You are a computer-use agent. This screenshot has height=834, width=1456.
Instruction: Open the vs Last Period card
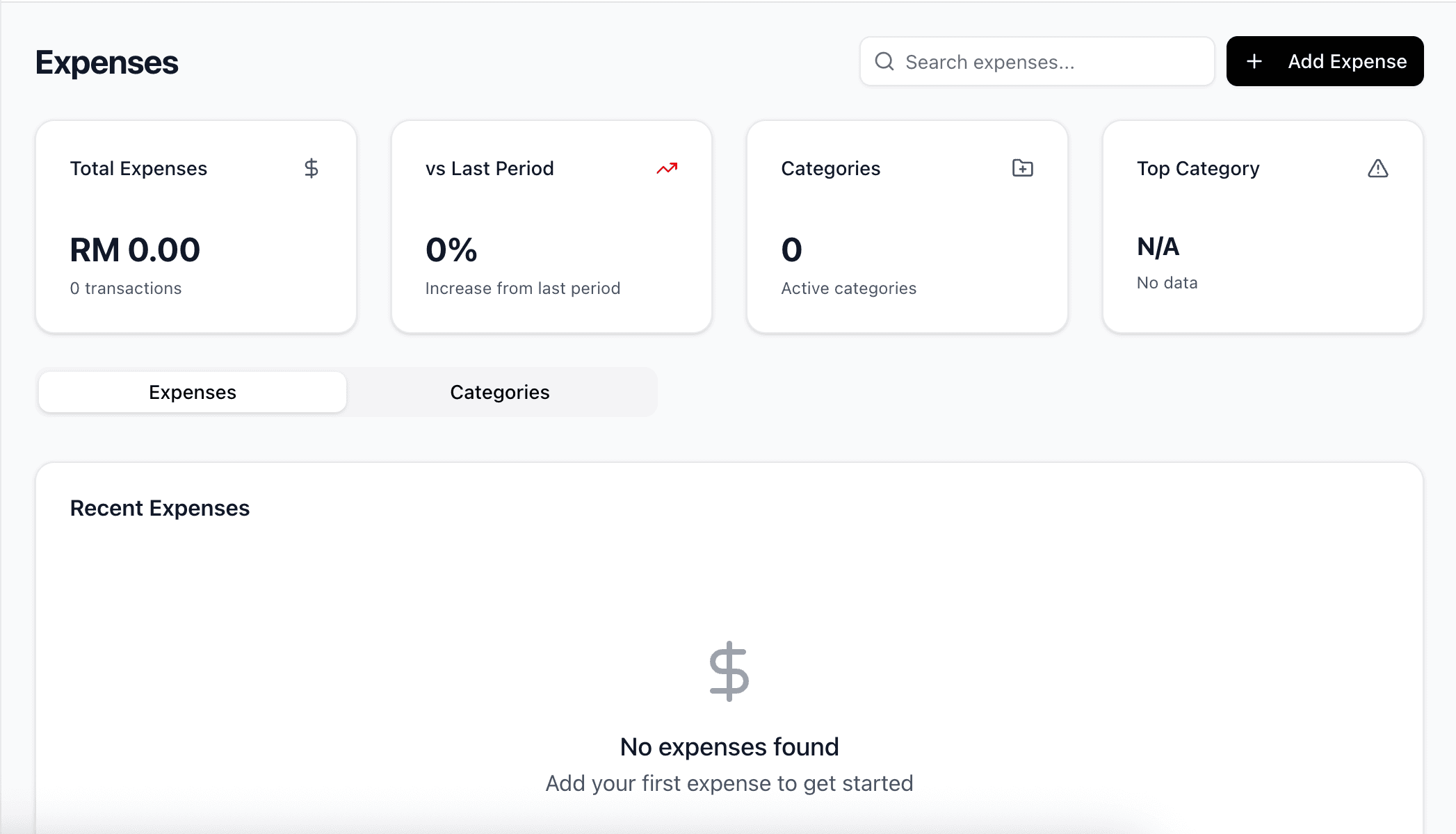point(551,227)
